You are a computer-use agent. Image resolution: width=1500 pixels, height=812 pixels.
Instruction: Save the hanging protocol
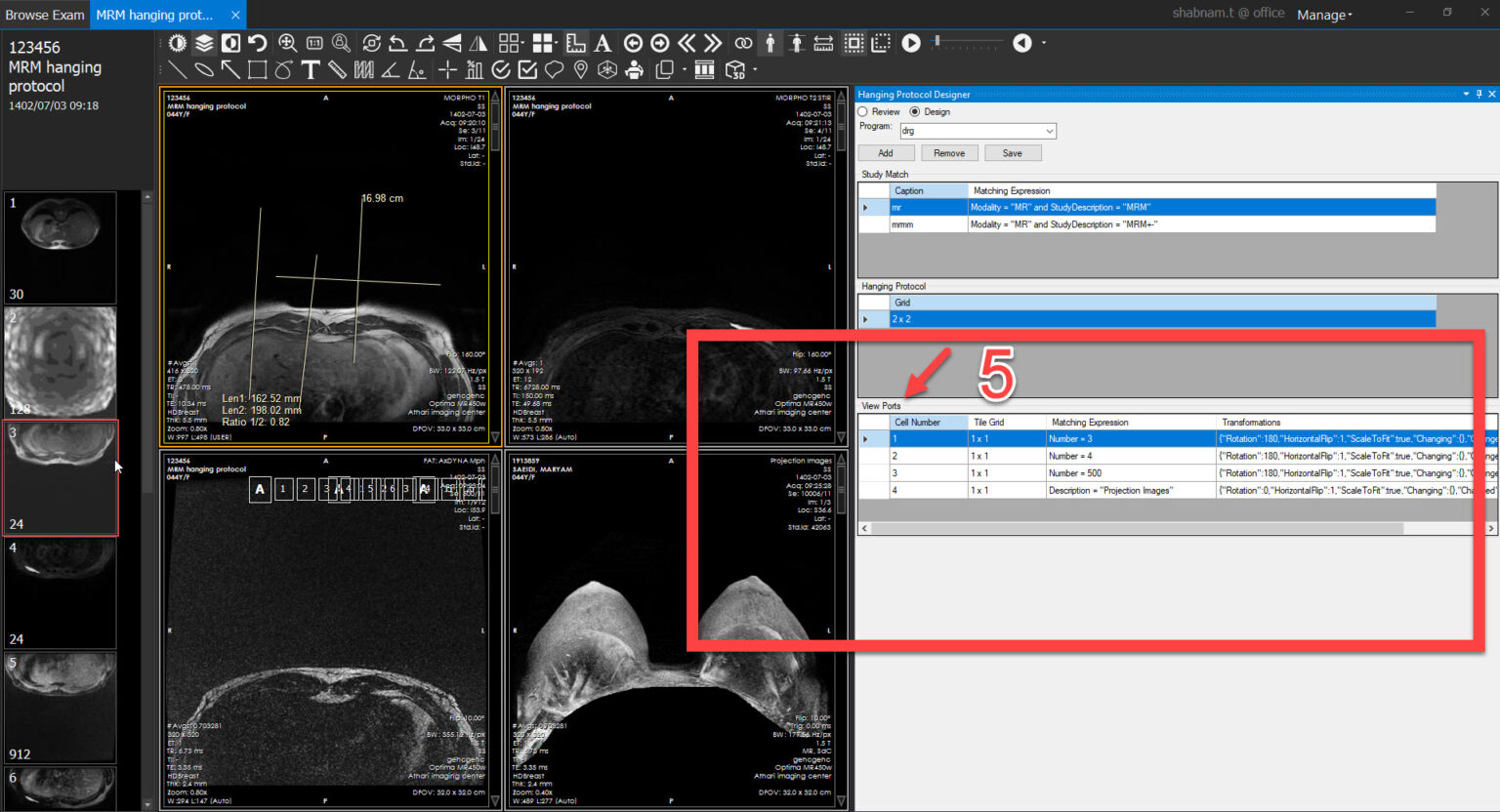click(x=1013, y=152)
